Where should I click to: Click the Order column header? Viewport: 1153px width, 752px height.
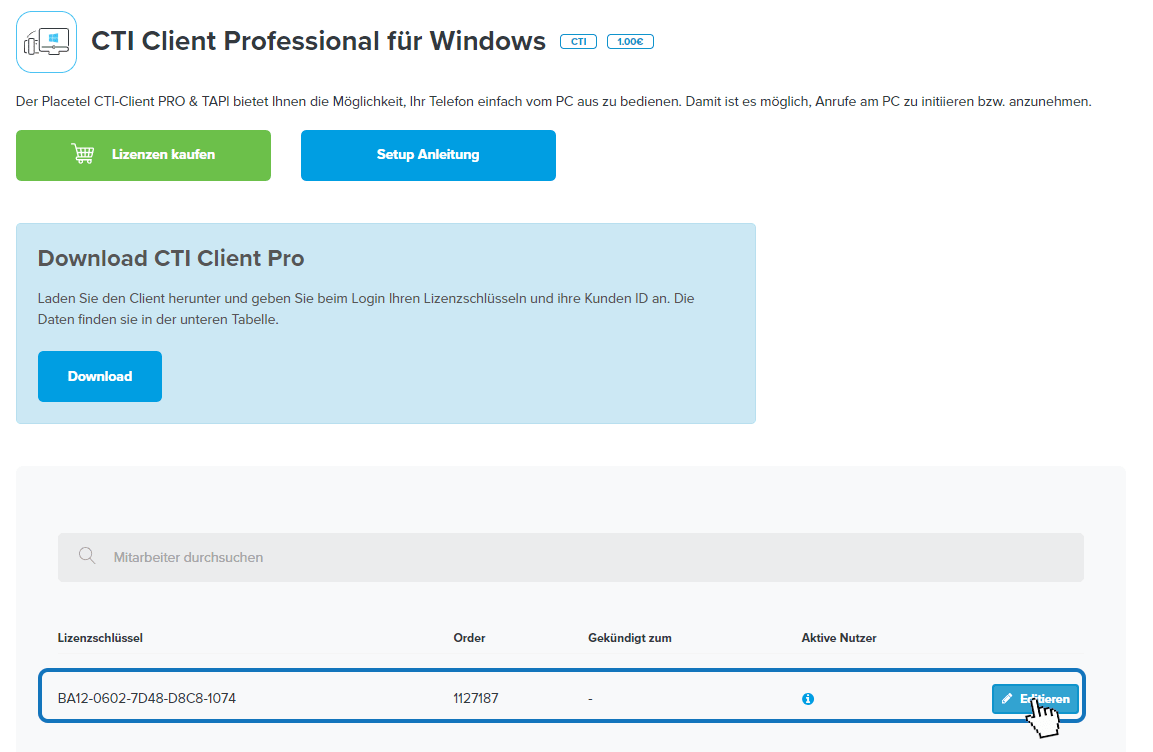click(x=469, y=638)
